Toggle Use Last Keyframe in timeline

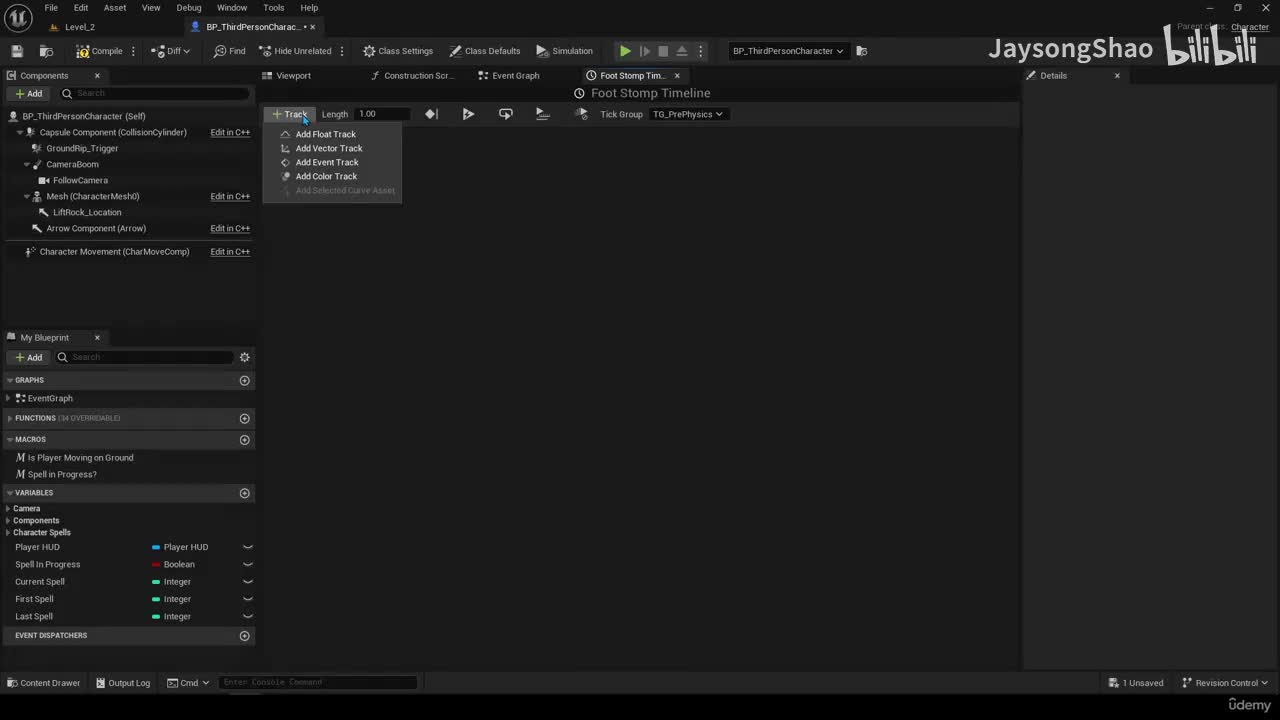(431, 114)
